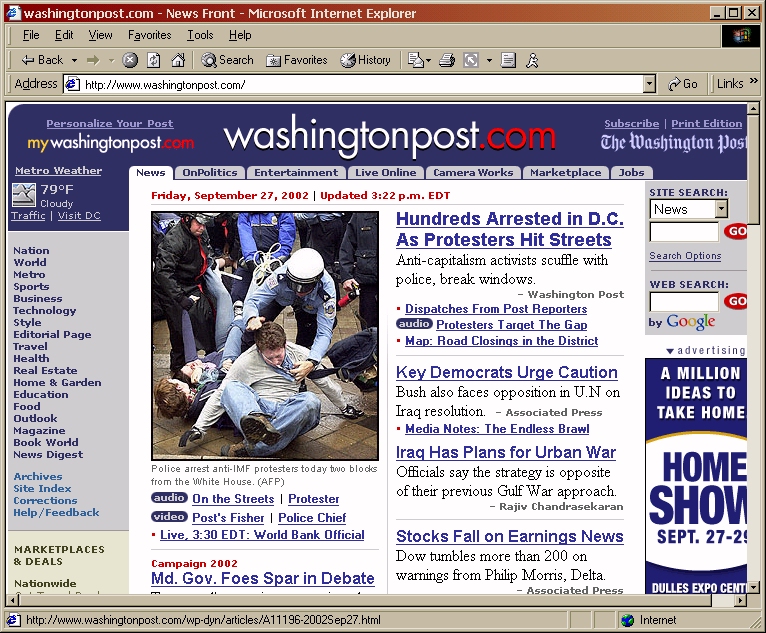Viewport: 766px width, 633px height.
Task: Click the horizontal scrollbar right arrow
Action: (x=739, y=602)
